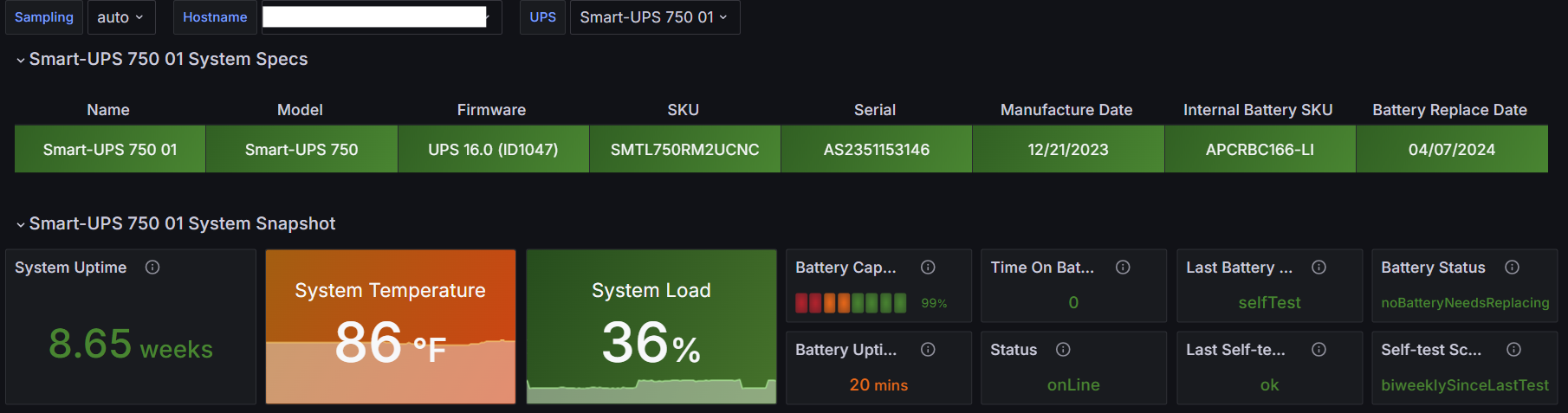Open the UPS Smart-UPS 750 01 dropdown

pos(654,17)
